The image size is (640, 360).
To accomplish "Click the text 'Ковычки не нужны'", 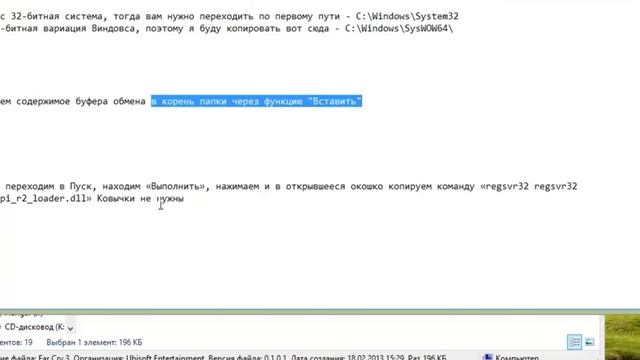I will click(140, 199).
